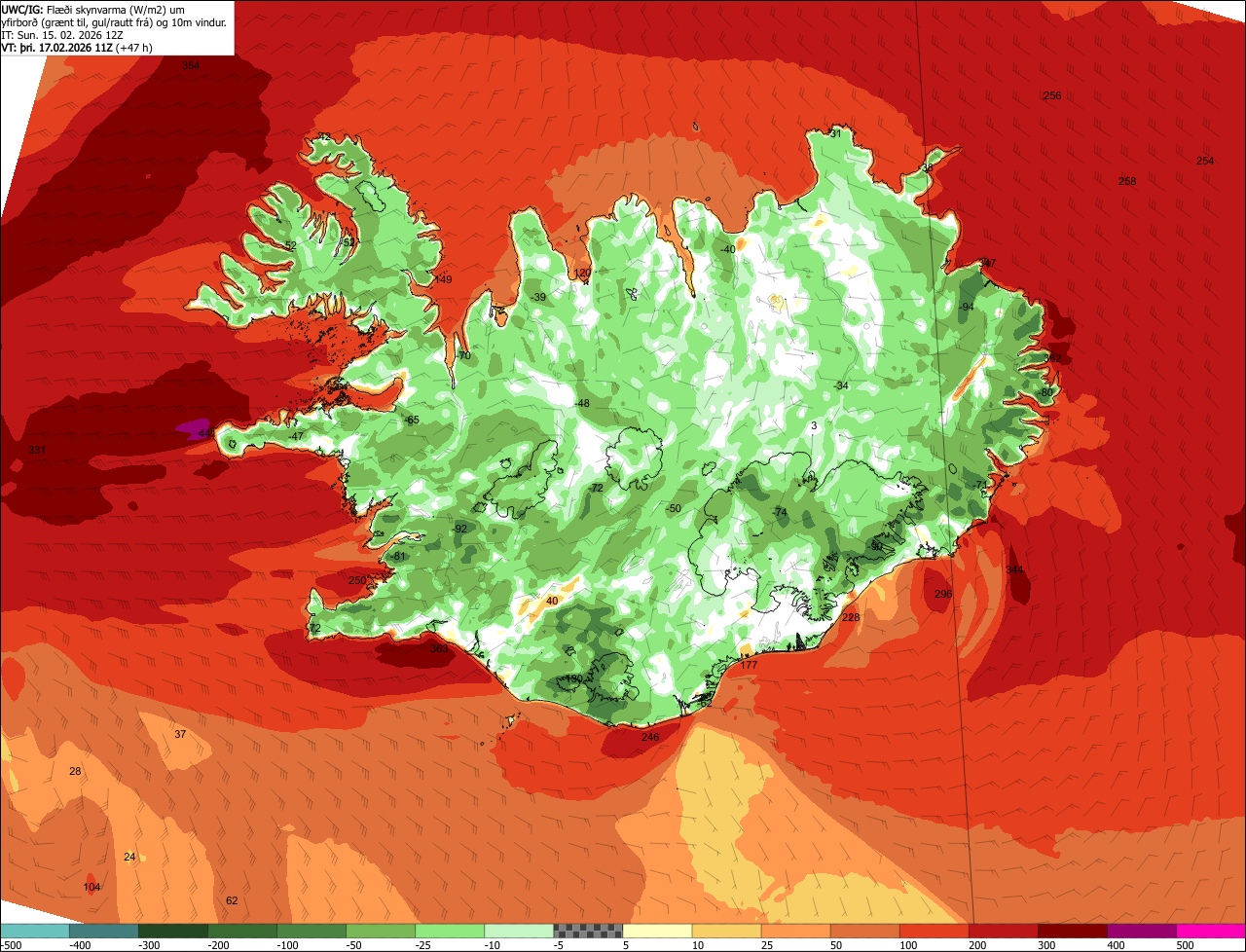Select the medium green -100 to -50 legend swatch
Screen dimensions: 1246x952
(x=311, y=931)
